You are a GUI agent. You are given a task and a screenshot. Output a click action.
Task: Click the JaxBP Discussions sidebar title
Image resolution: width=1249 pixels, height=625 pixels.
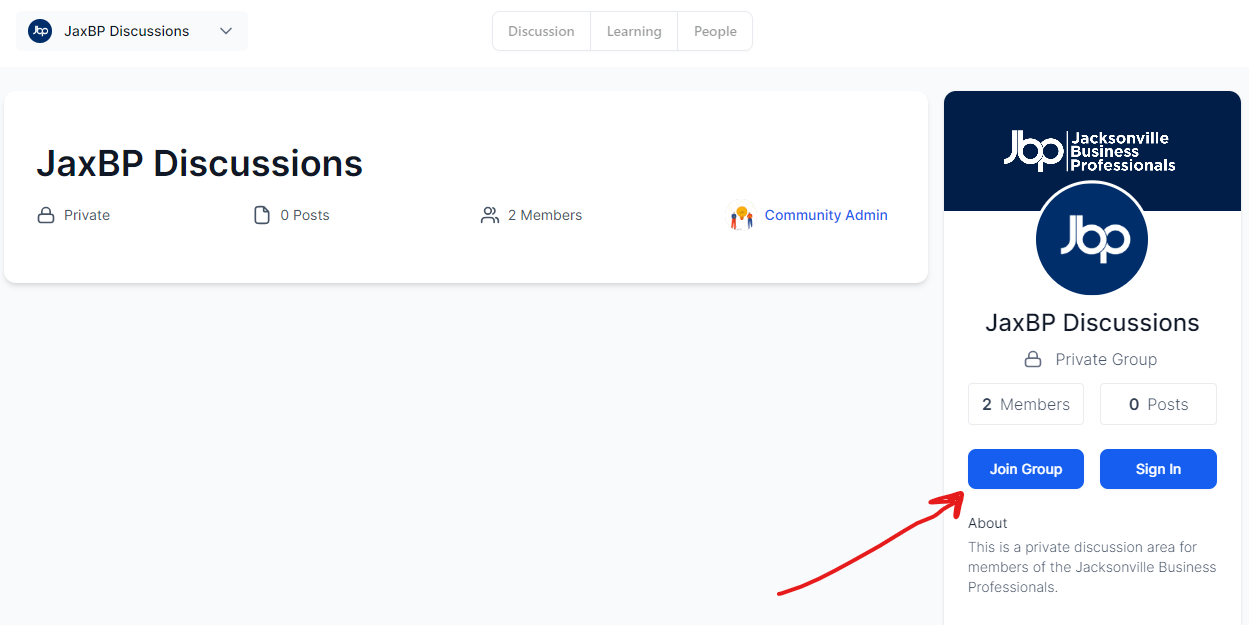[1092, 323]
